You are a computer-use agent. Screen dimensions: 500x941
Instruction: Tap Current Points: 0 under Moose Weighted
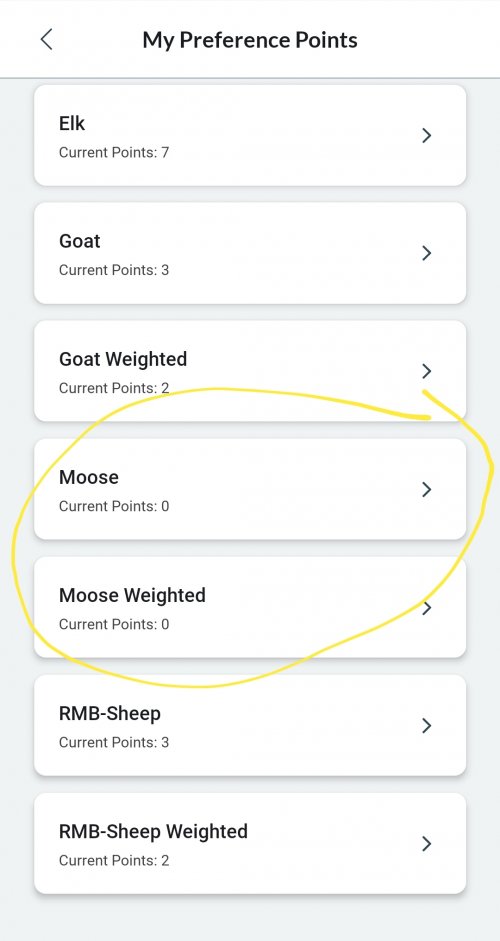(114, 624)
